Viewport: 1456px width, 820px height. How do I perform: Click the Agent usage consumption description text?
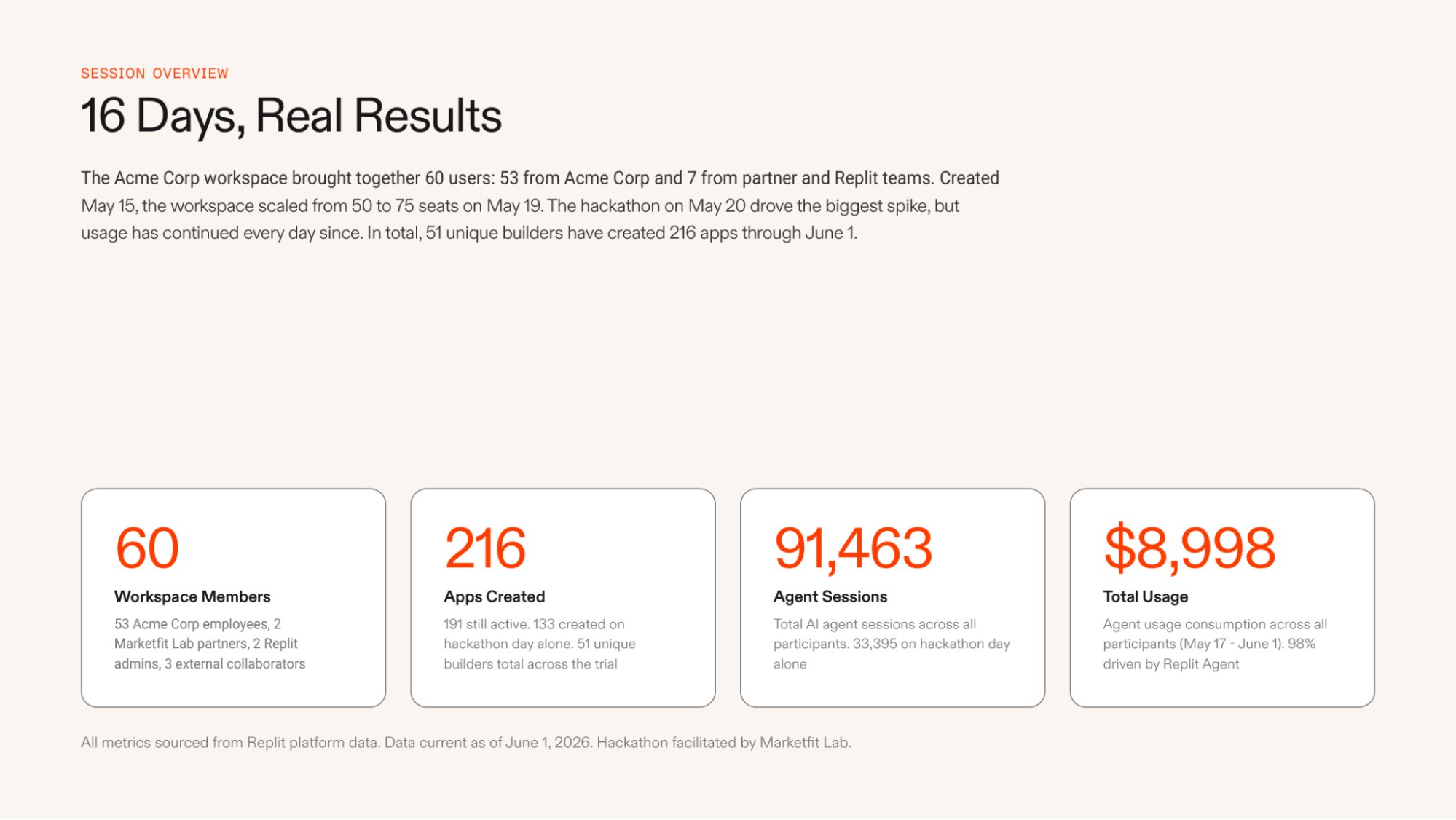point(1215,644)
